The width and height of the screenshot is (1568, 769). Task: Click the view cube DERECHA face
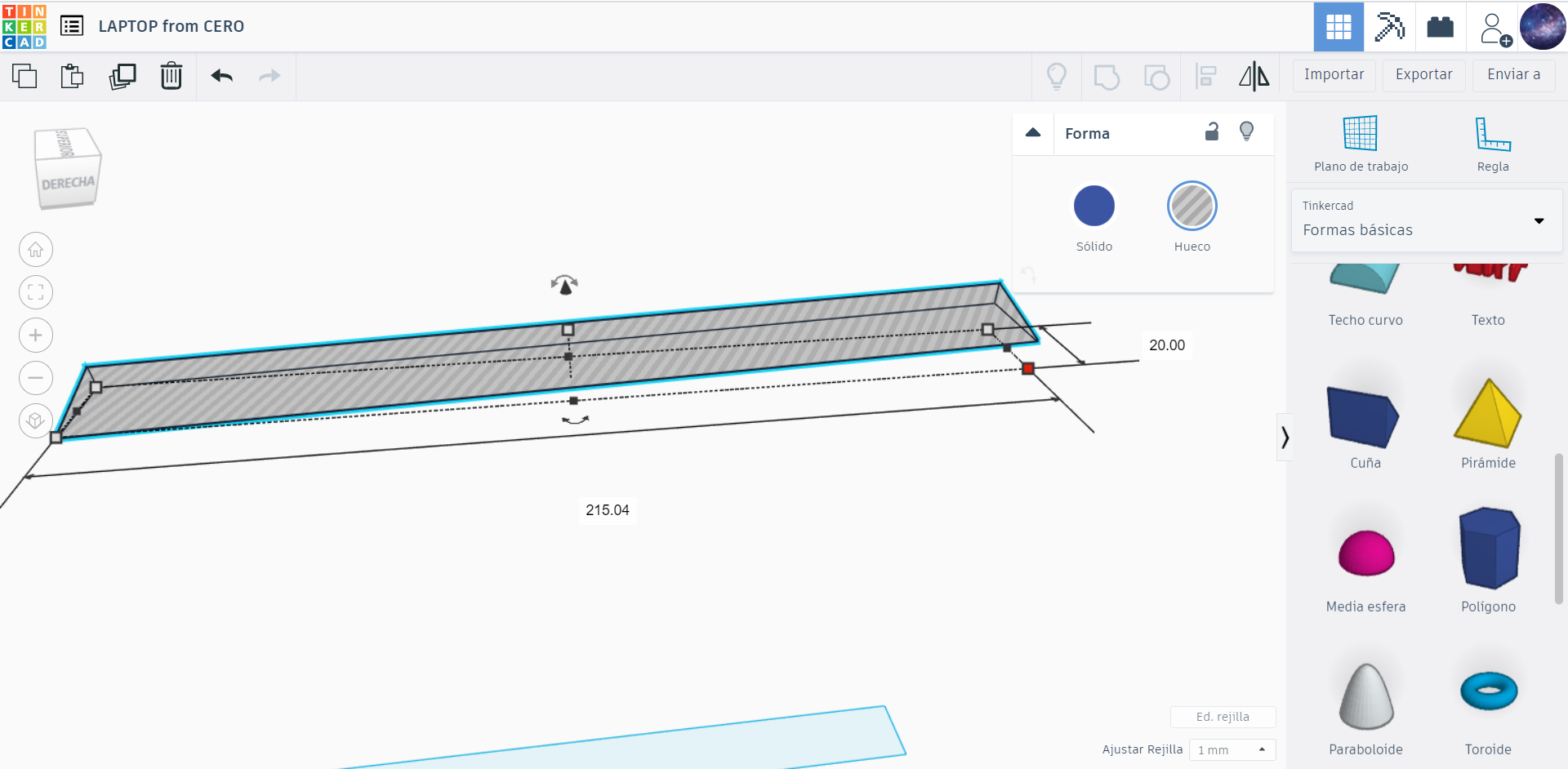[x=69, y=184]
